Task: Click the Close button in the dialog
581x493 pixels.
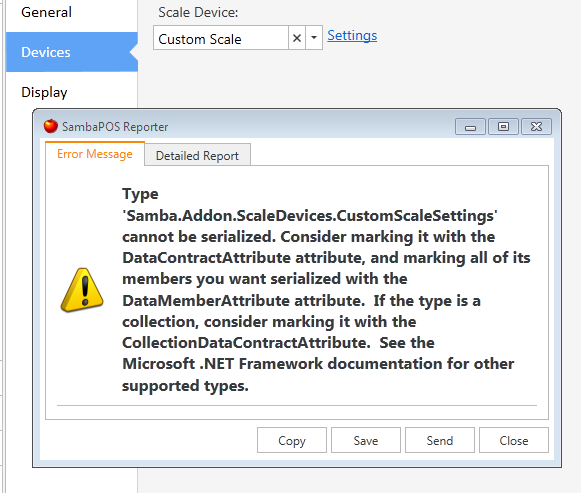Action: 514,440
